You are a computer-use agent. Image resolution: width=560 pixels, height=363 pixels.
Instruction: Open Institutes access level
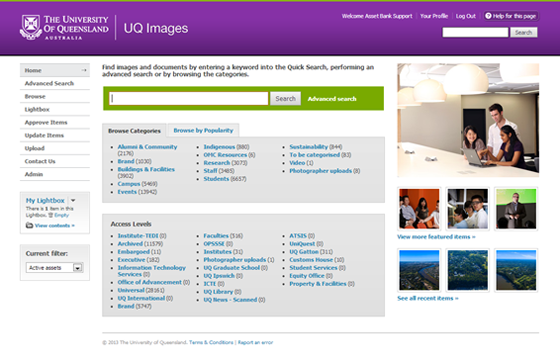218,252
